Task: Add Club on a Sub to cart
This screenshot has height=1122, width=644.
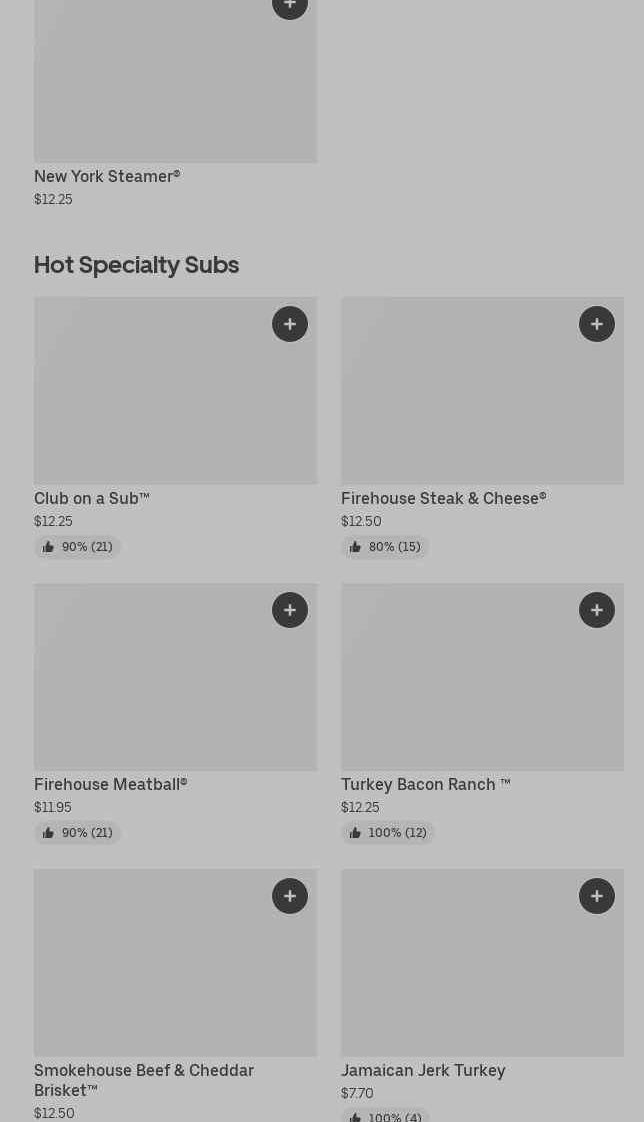Action: (x=290, y=324)
